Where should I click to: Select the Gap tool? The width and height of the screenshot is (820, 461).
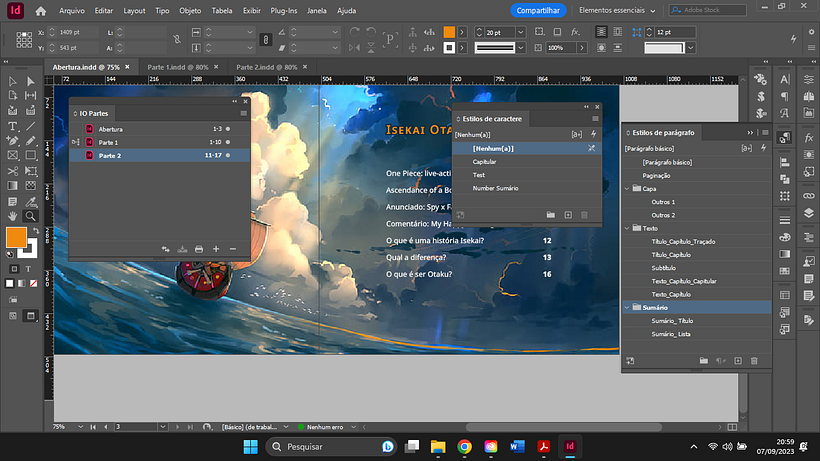coord(30,95)
